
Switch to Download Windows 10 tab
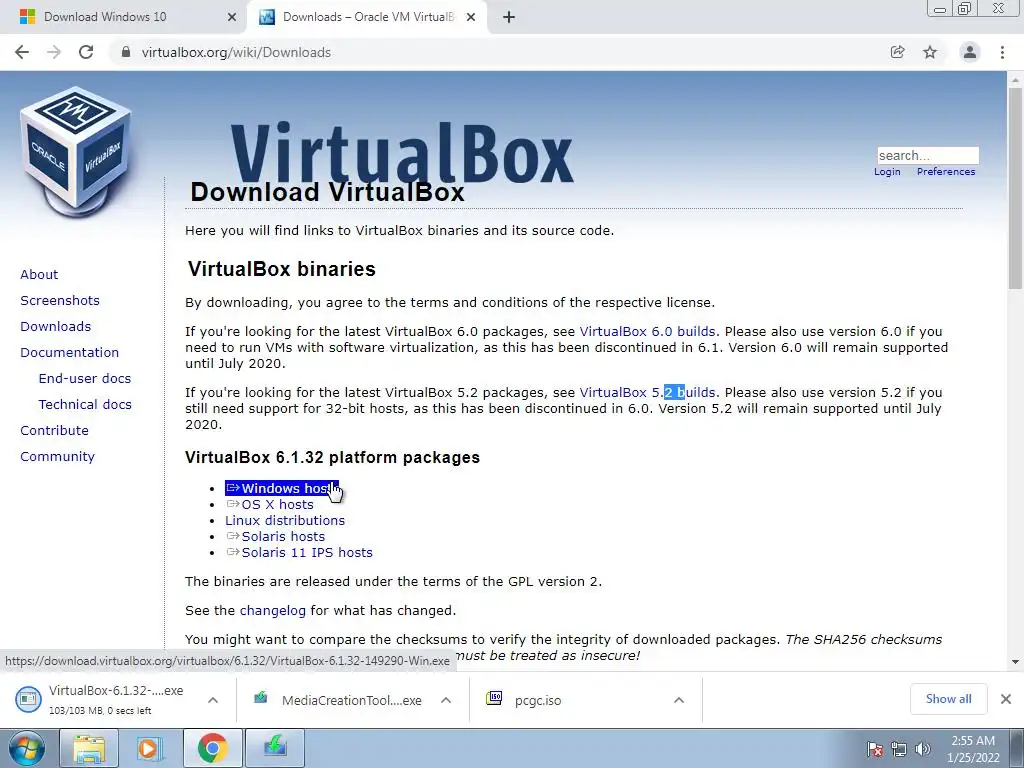click(123, 18)
